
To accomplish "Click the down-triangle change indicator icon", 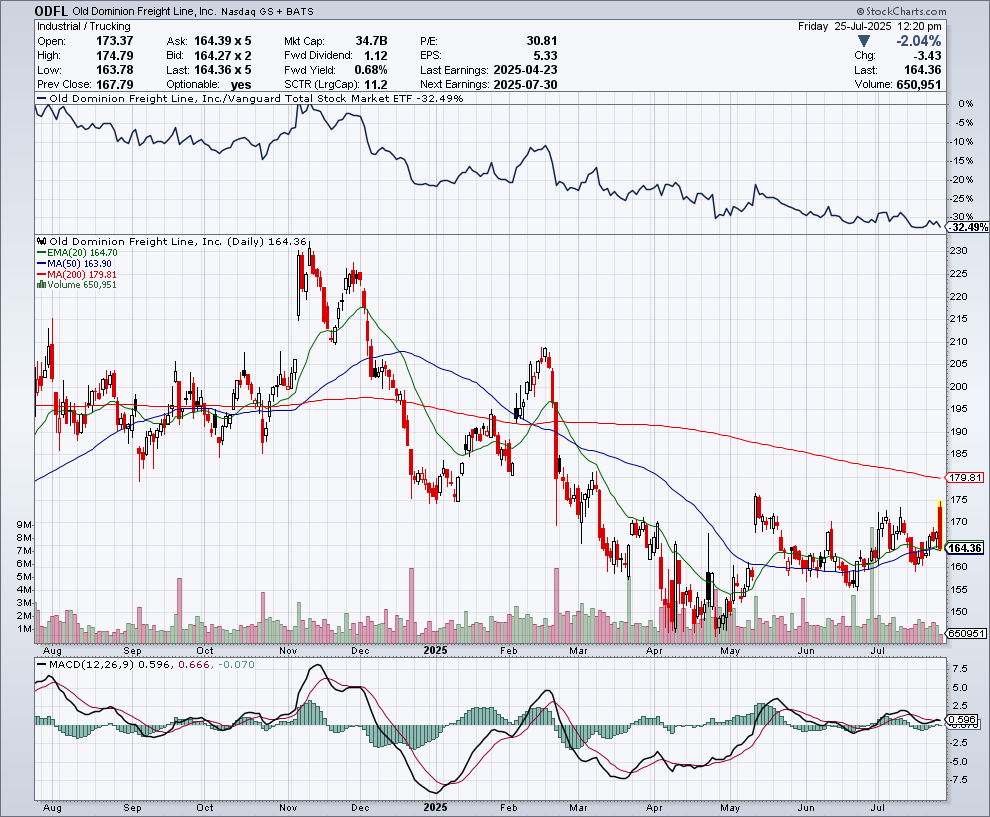I will [864, 41].
